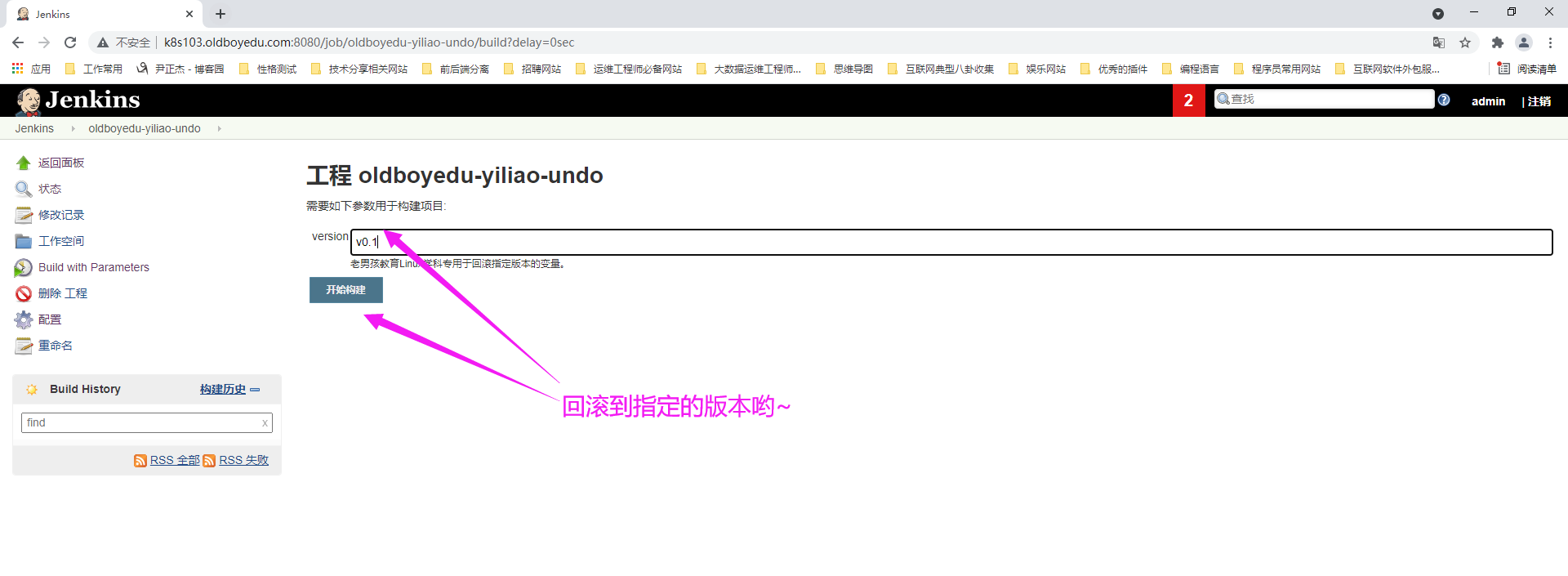1568x576 pixels.
Task: Open the 编程语言 bookmark folder
Action: 1191,69
